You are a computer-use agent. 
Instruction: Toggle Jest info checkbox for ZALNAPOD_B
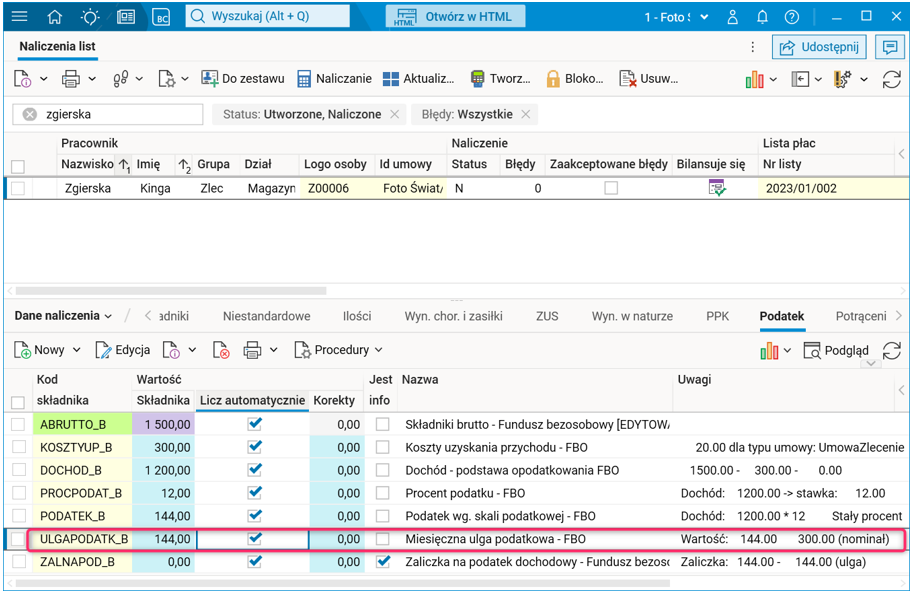382,562
